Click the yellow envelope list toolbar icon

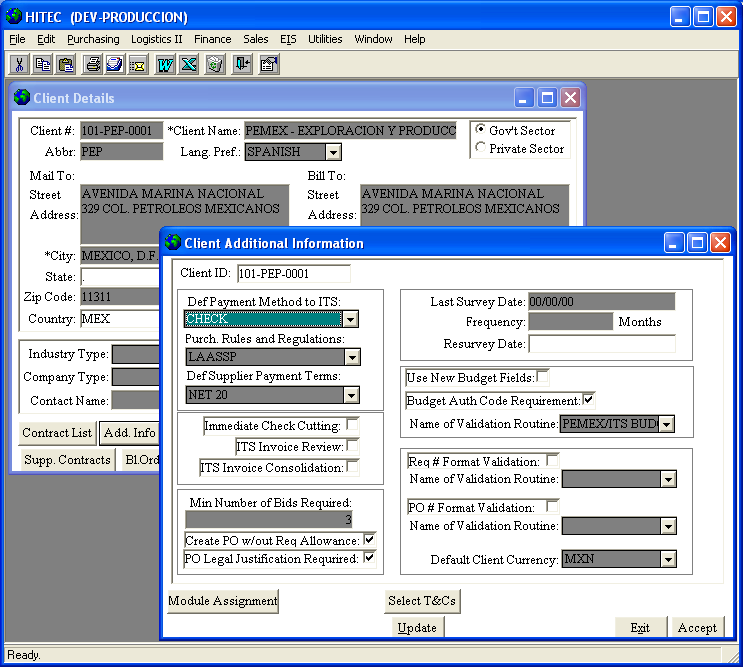(137, 64)
